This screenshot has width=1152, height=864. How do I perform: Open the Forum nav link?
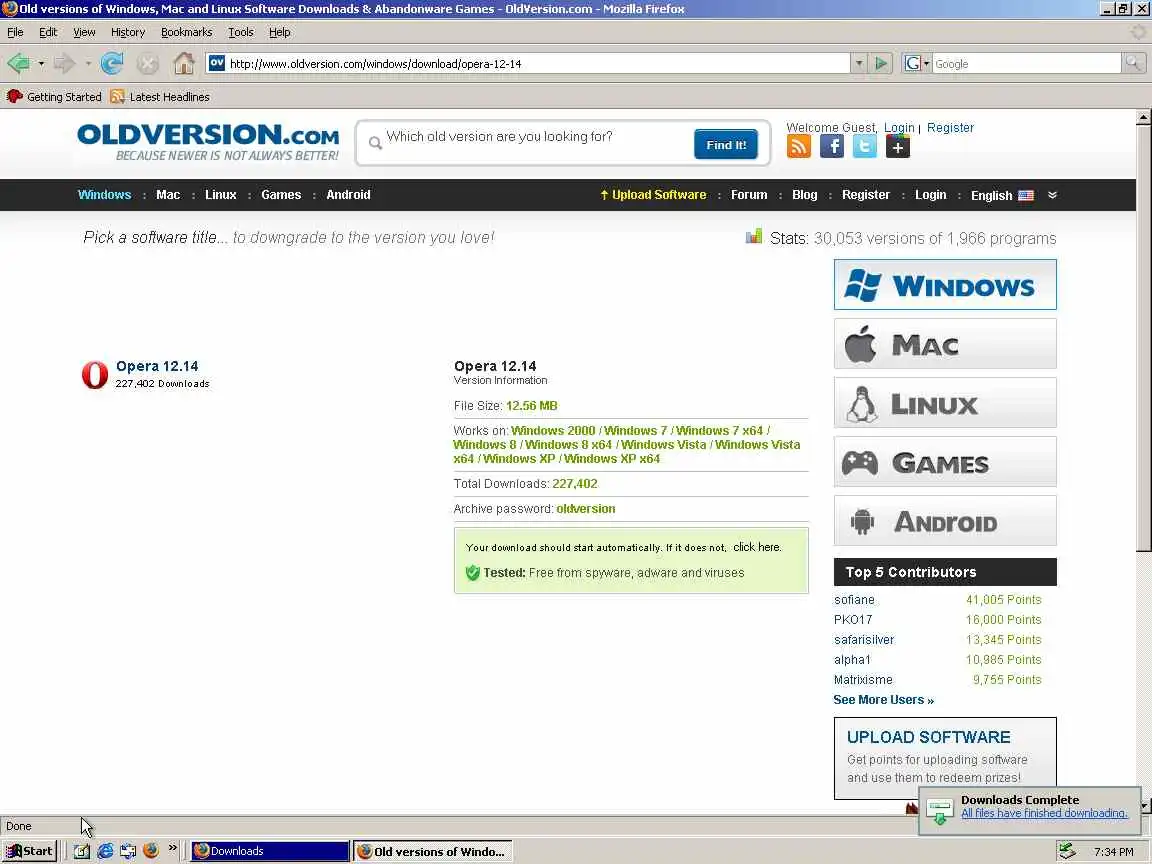(x=749, y=195)
